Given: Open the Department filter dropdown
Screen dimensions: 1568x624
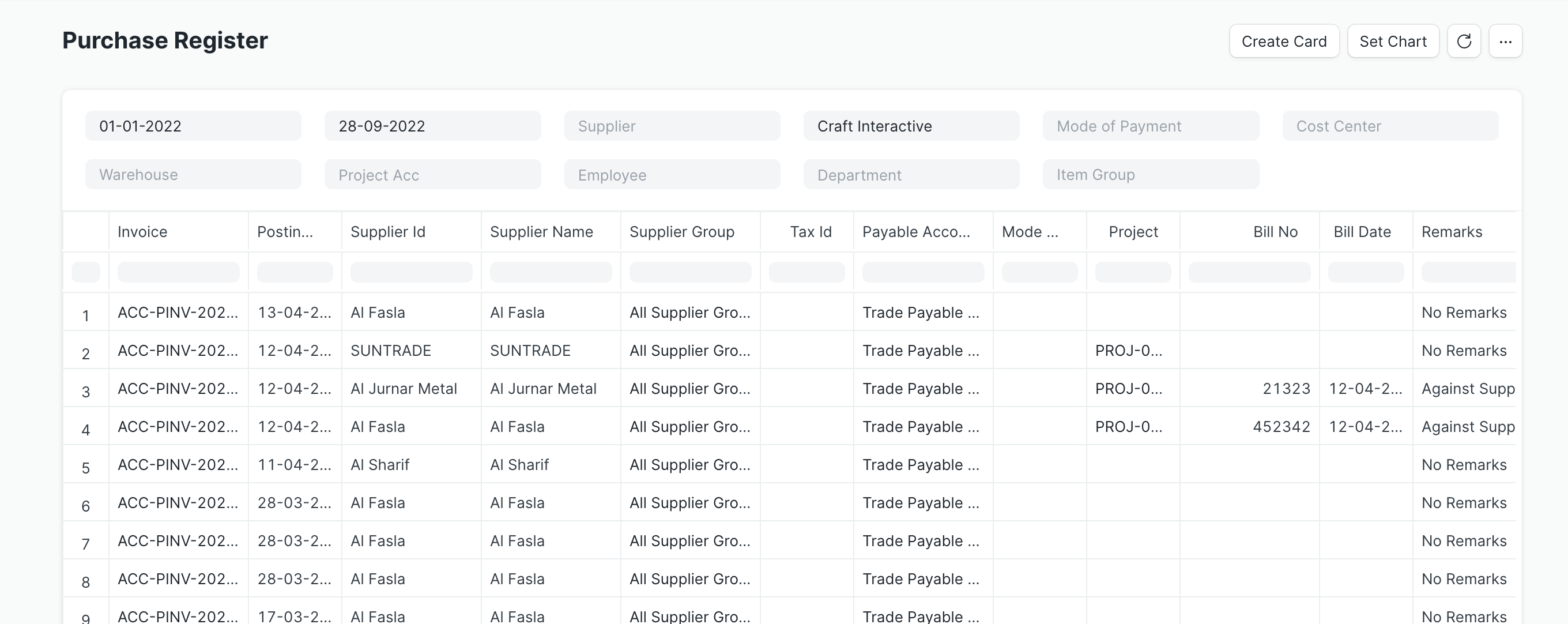Looking at the screenshot, I should (911, 175).
